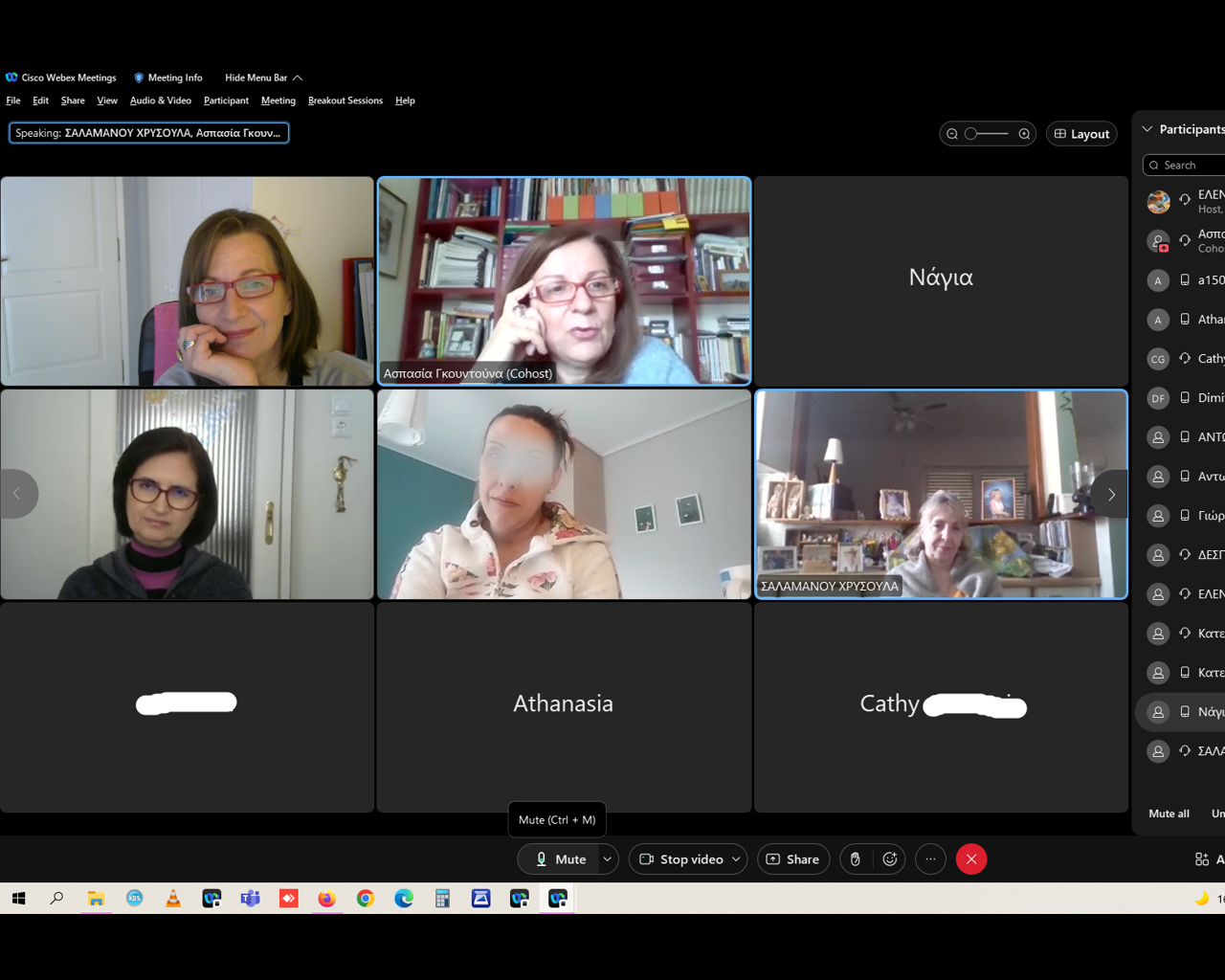
Task: Hide Menu Bar toggle
Action: 263,78
